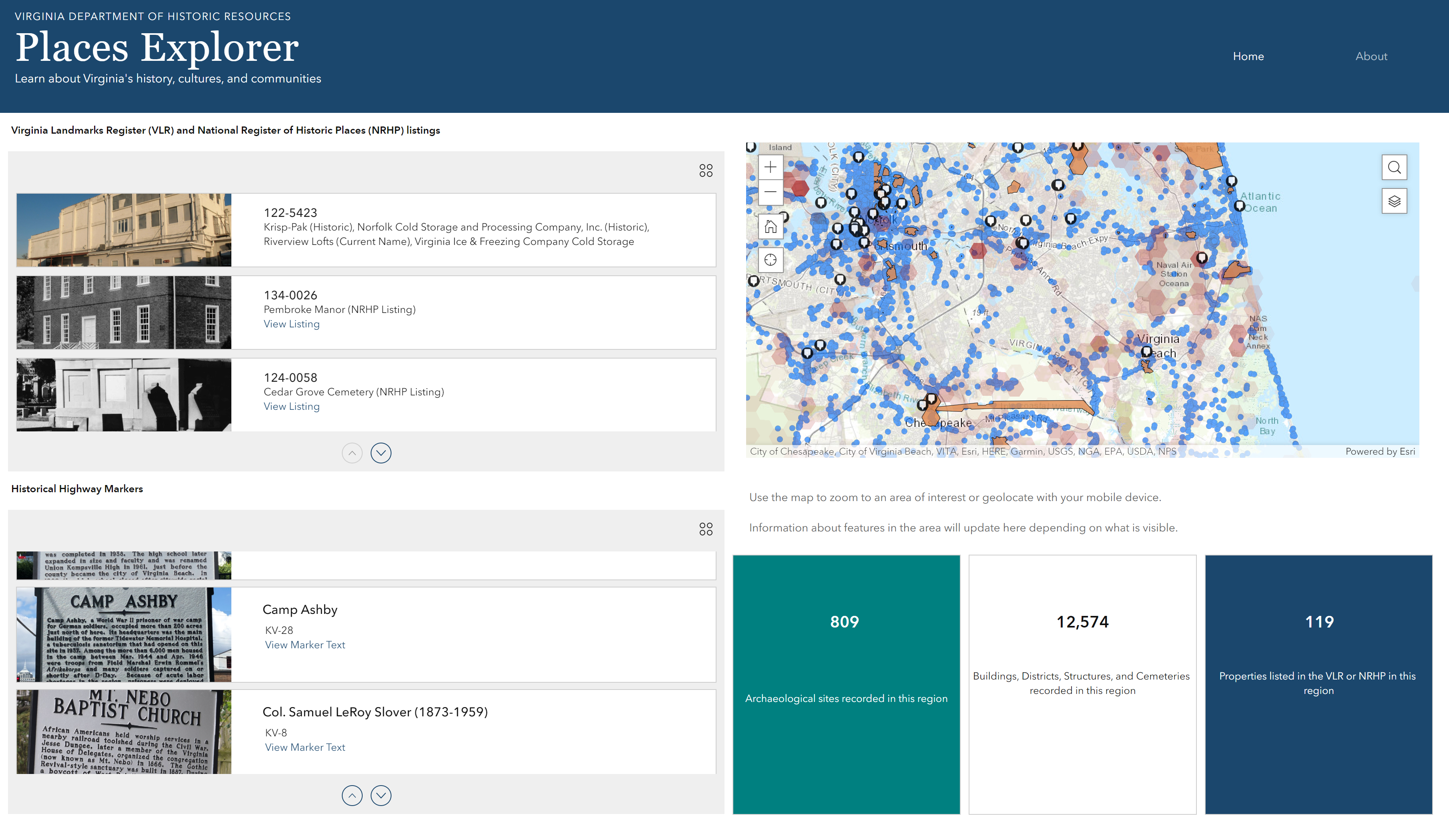Switch highway markers to grid view
This screenshot has height=840, width=1449.
pyautogui.click(x=706, y=529)
